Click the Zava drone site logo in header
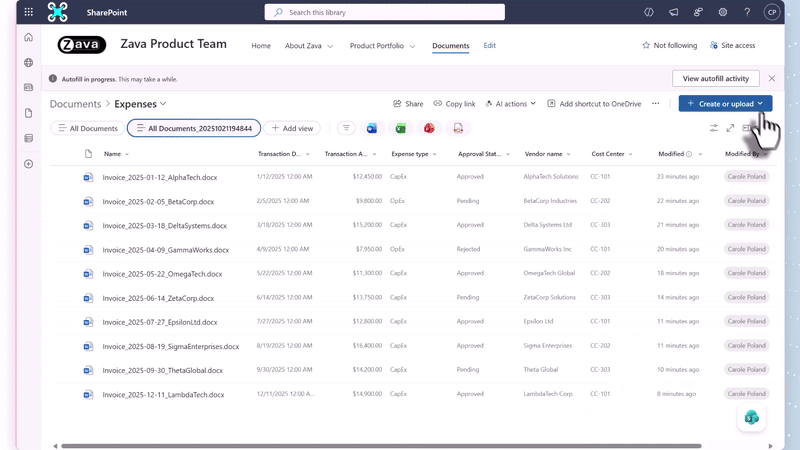Viewport: 800px width, 450px height. (58, 12)
